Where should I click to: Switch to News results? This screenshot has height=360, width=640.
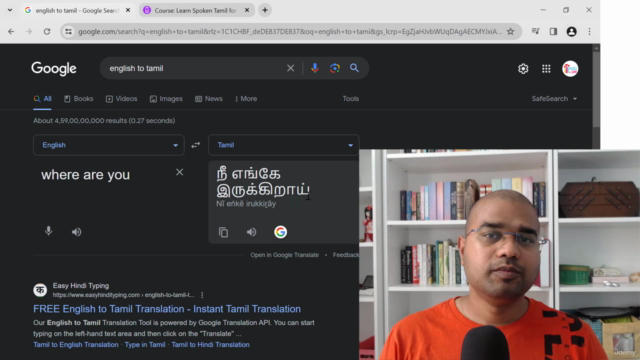tap(209, 99)
